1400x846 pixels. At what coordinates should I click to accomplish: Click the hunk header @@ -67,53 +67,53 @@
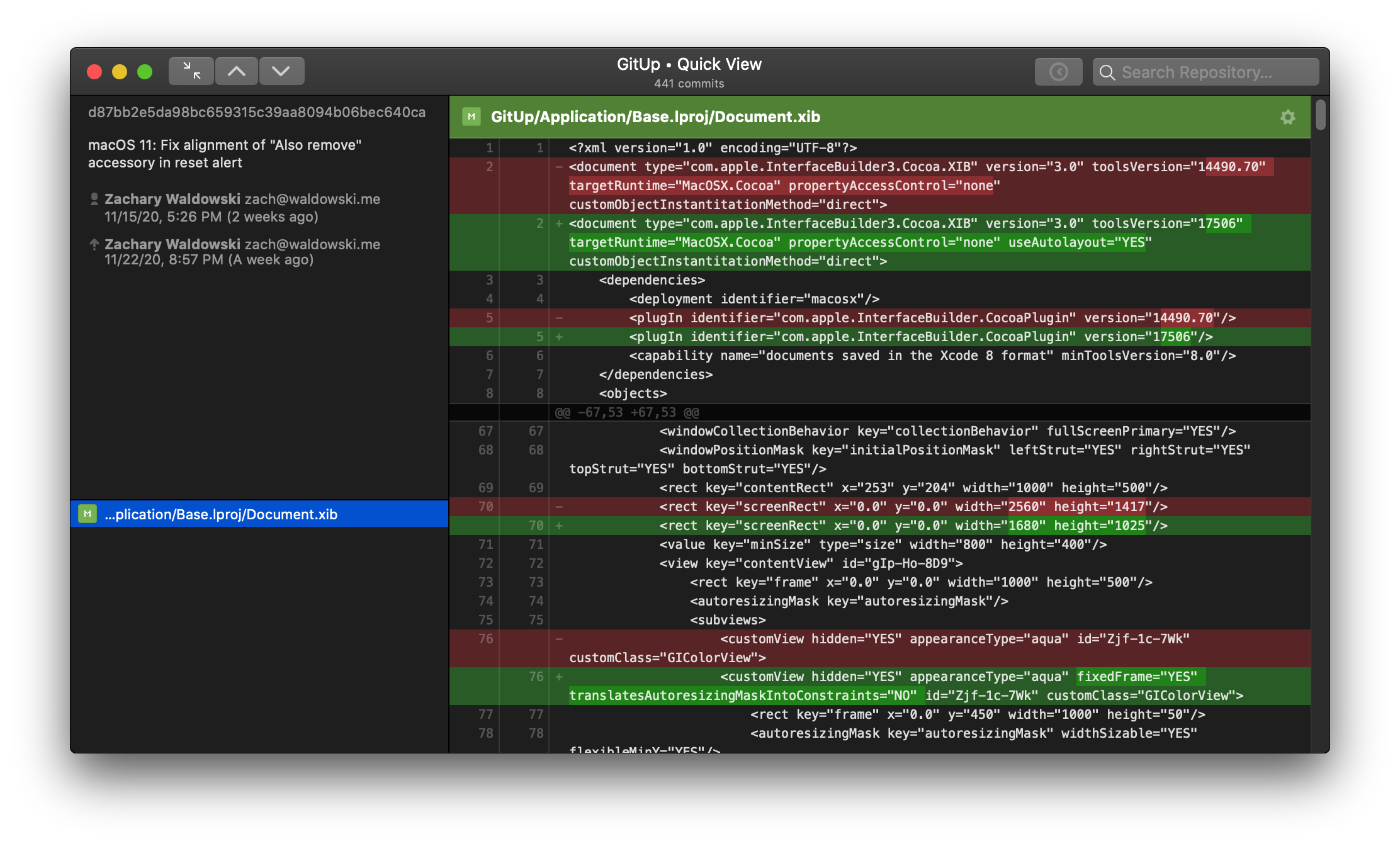click(626, 412)
